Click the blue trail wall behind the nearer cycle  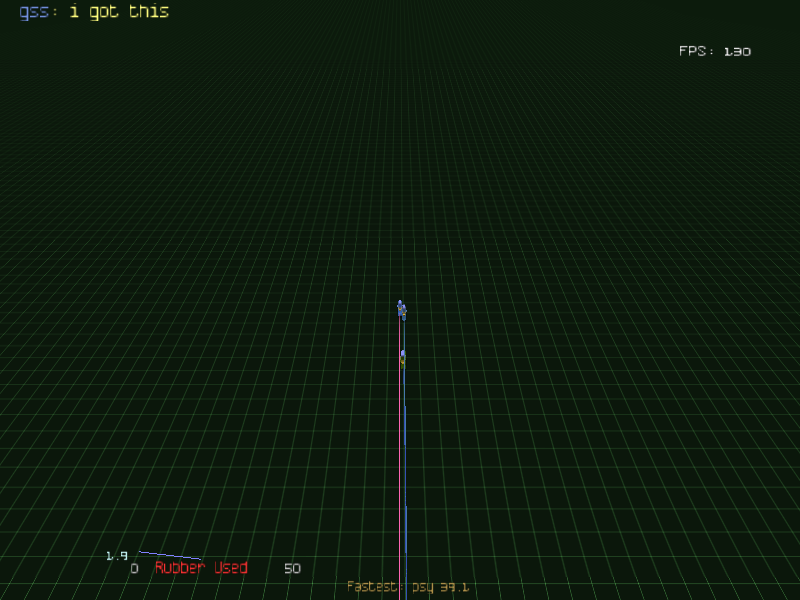pyautogui.click(x=404, y=410)
